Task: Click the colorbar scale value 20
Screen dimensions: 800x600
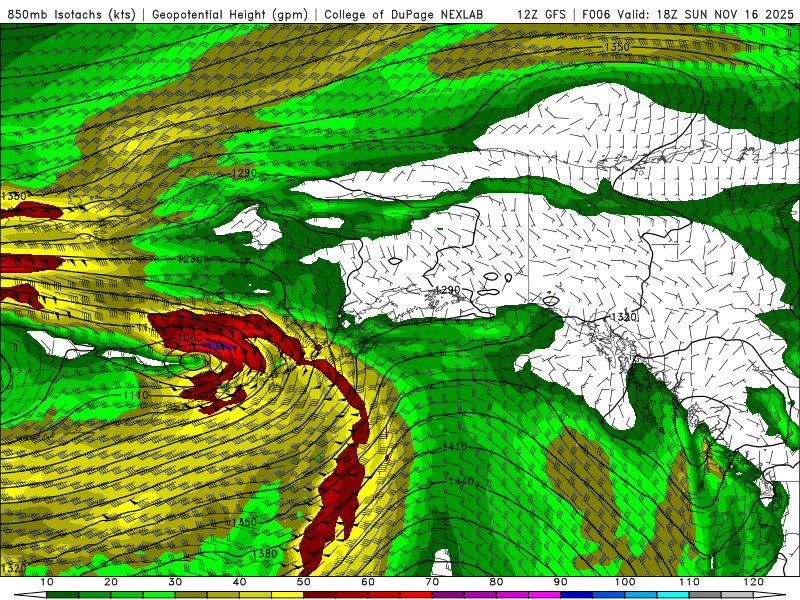Action: pos(111,582)
